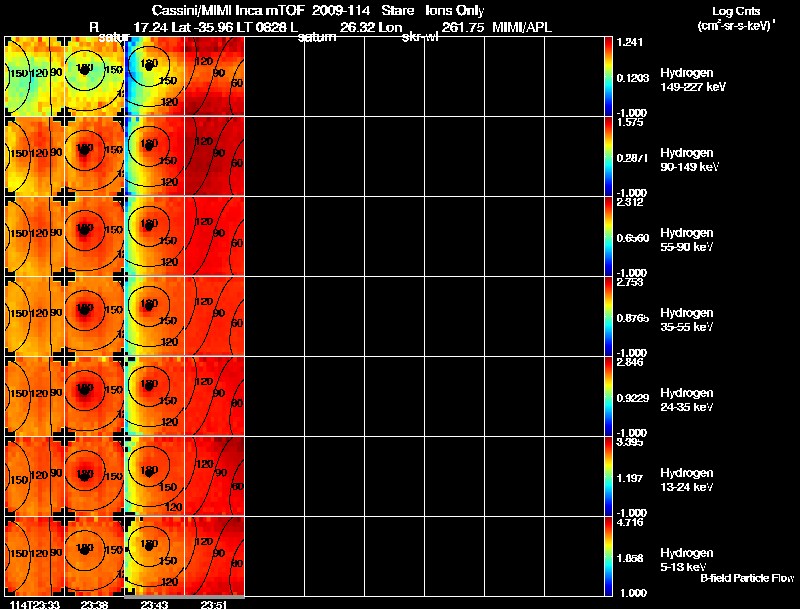View the 5-13 keV image at 23:43

[155, 556]
